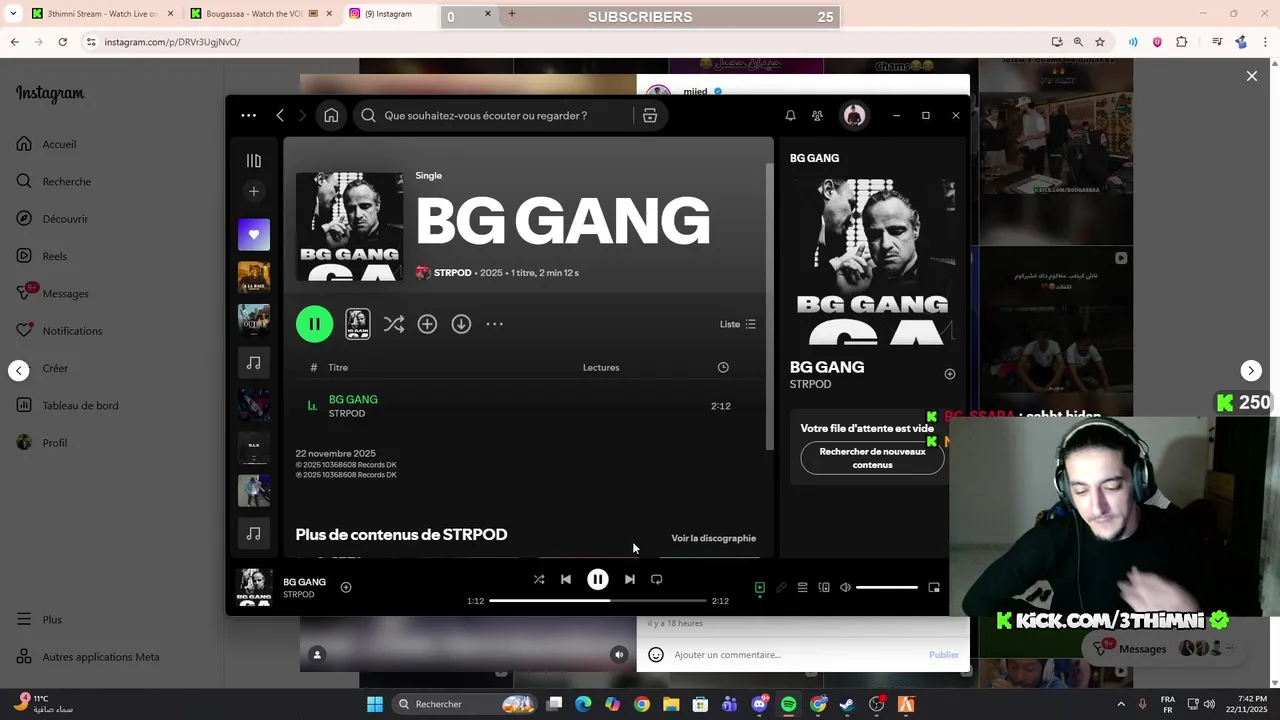Toggle shuffle in bottom player bar
The image size is (1280, 720).
(539, 579)
